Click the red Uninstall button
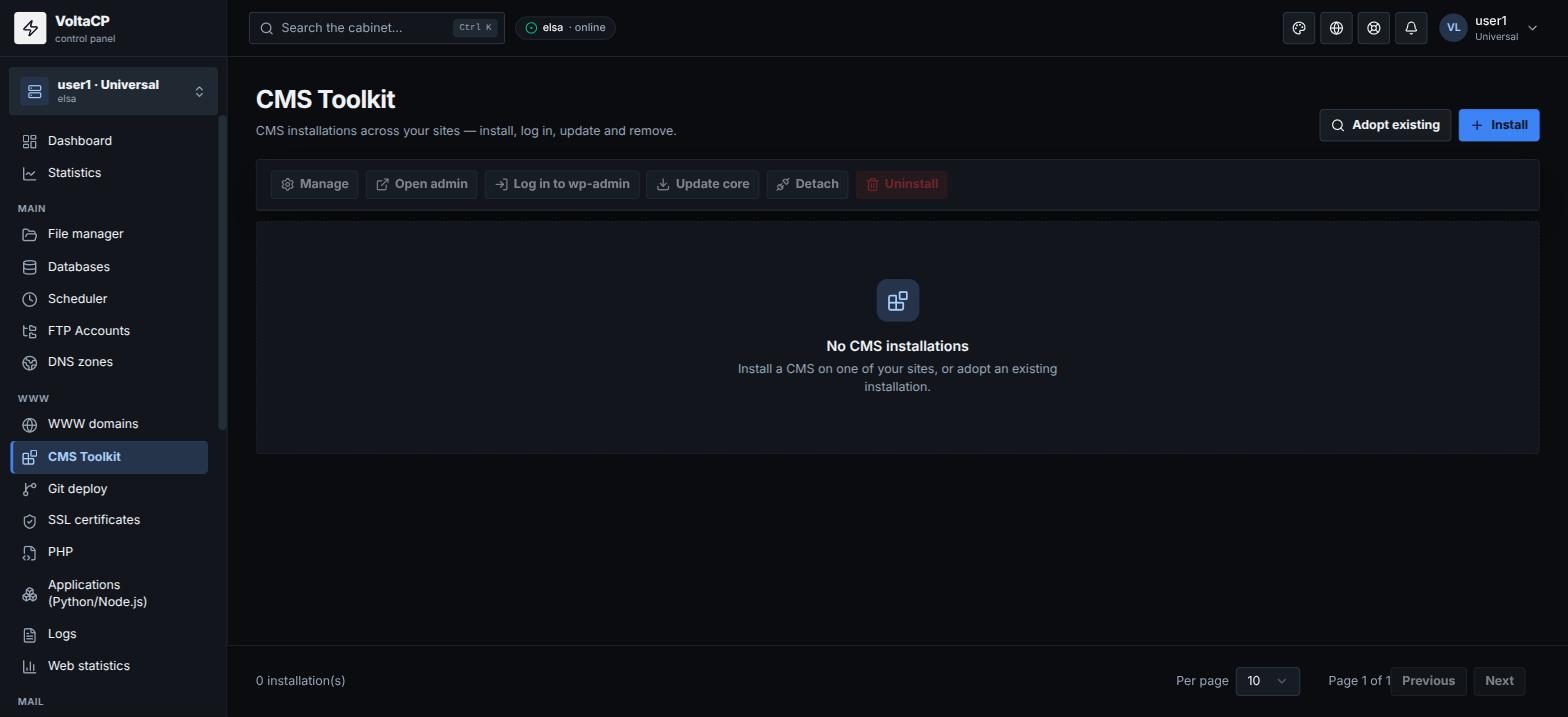Screen dimensions: 1568x717 point(901,184)
